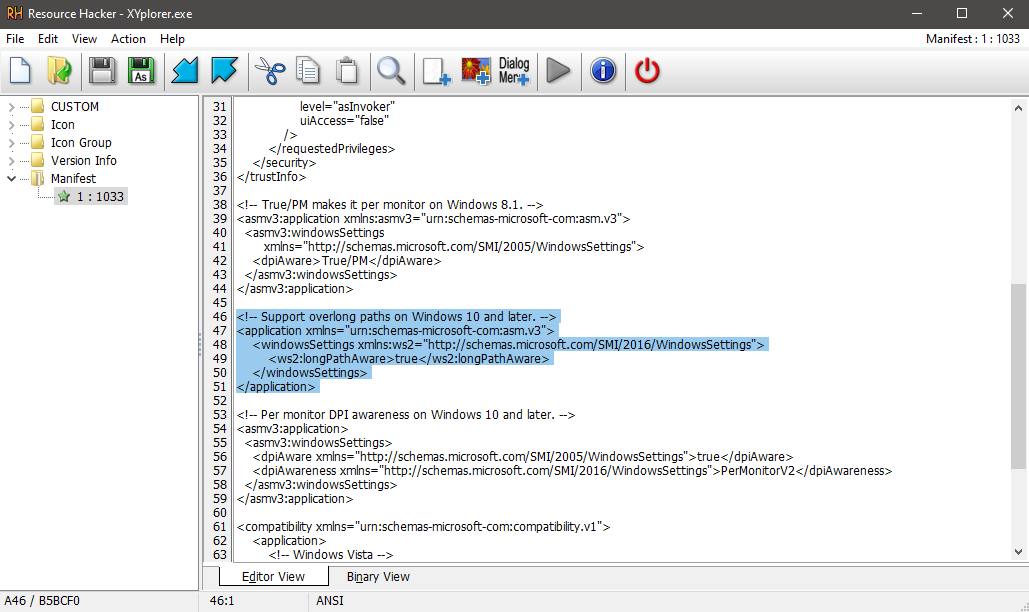This screenshot has width=1029, height=612.
Task: Save the file using the grey floppy icon
Action: 101,70
